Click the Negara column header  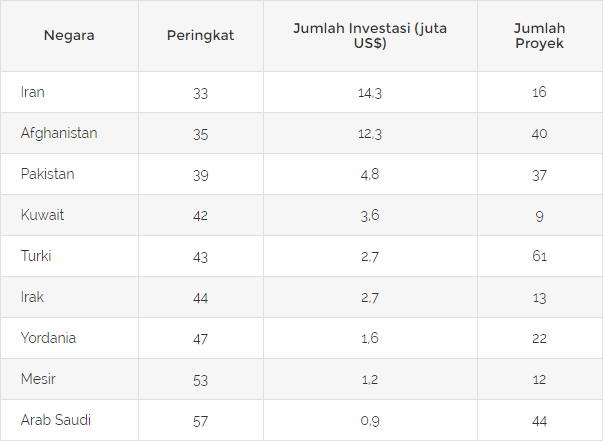tap(69, 36)
